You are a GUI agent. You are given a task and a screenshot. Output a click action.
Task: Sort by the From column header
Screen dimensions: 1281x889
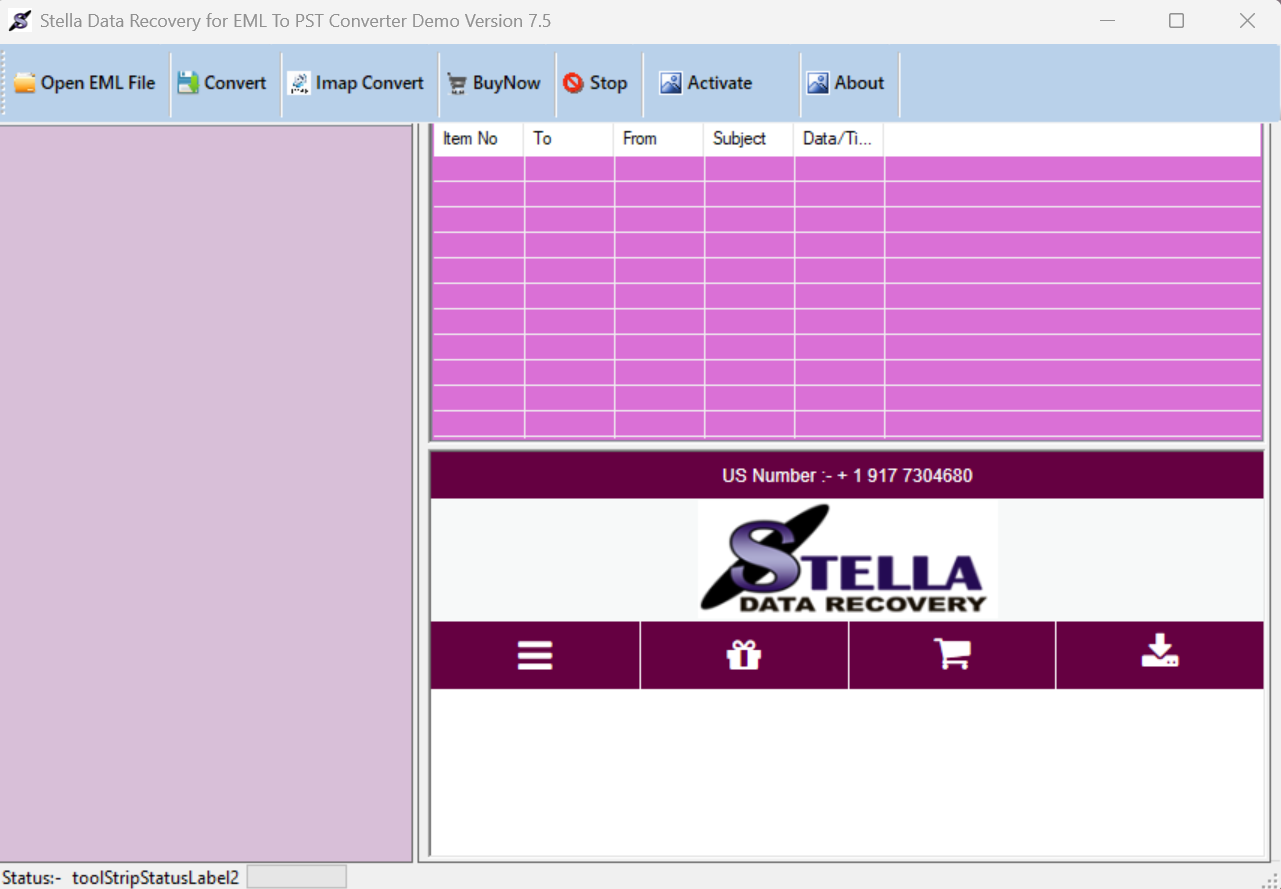pos(659,139)
